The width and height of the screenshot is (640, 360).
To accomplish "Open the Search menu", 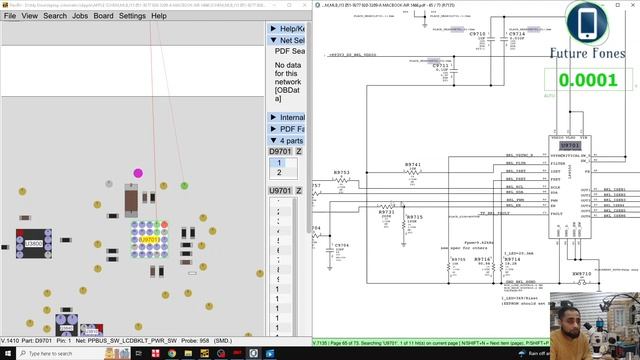I will (55, 16).
